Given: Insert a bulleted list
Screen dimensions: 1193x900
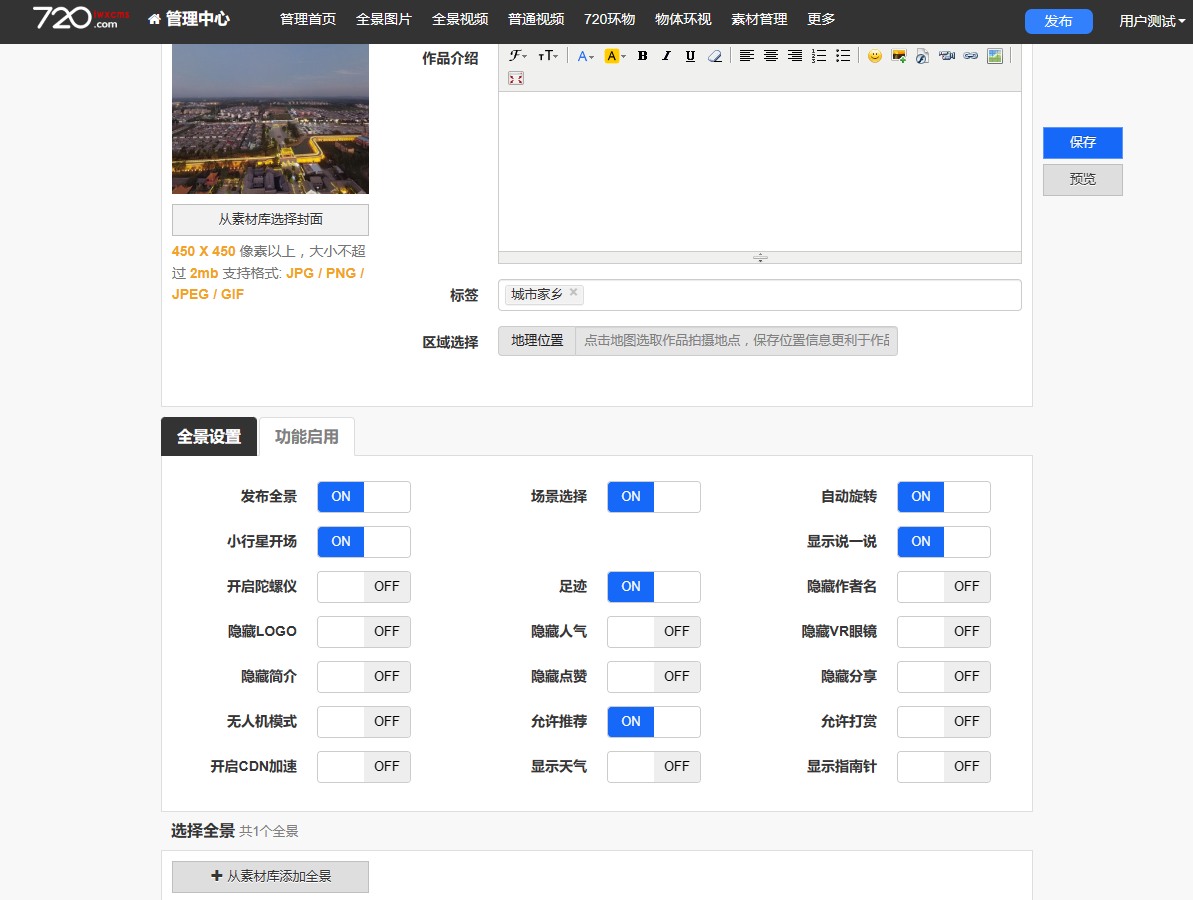Looking at the screenshot, I should (x=843, y=56).
